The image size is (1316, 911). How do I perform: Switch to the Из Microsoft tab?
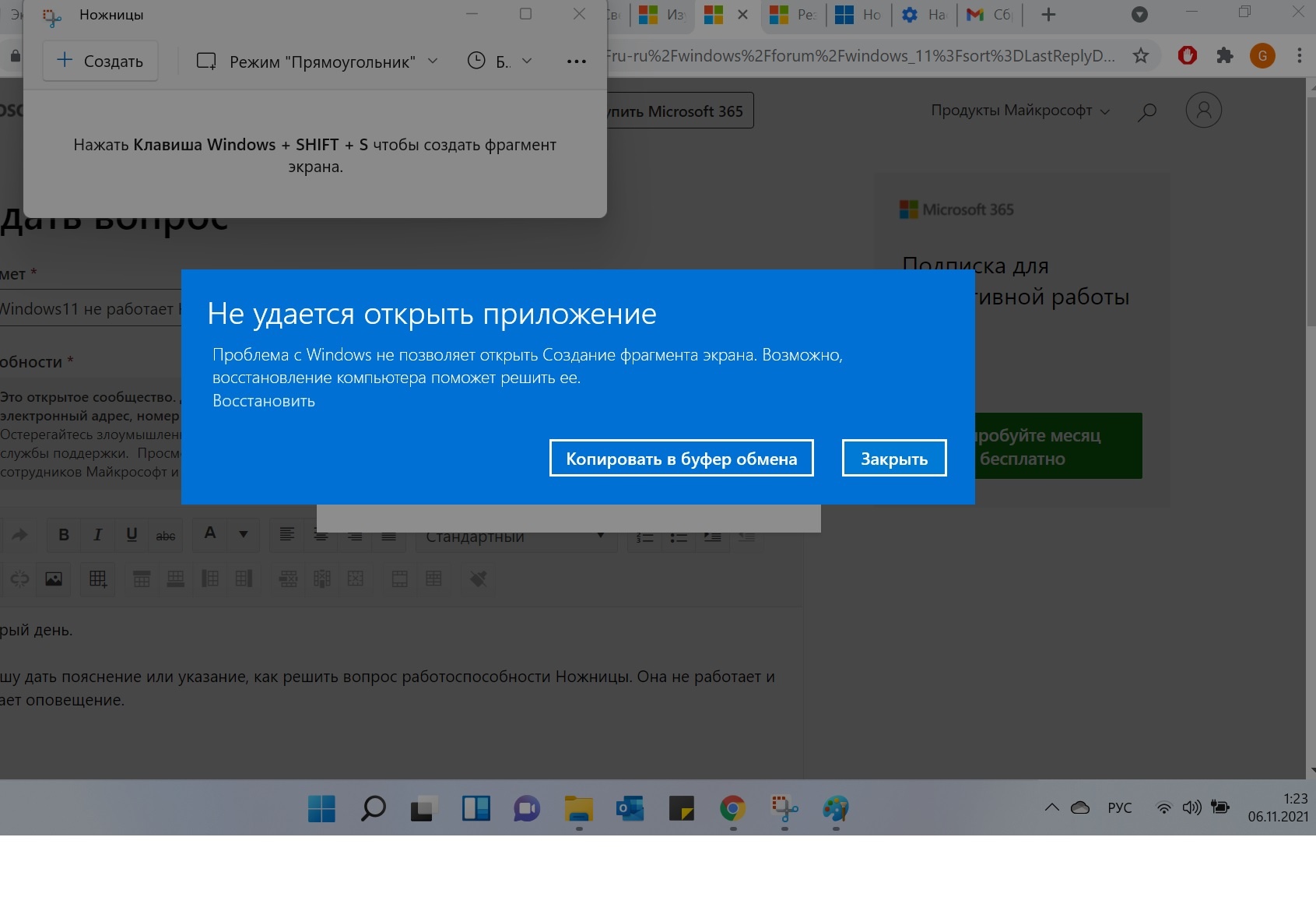pos(662,15)
